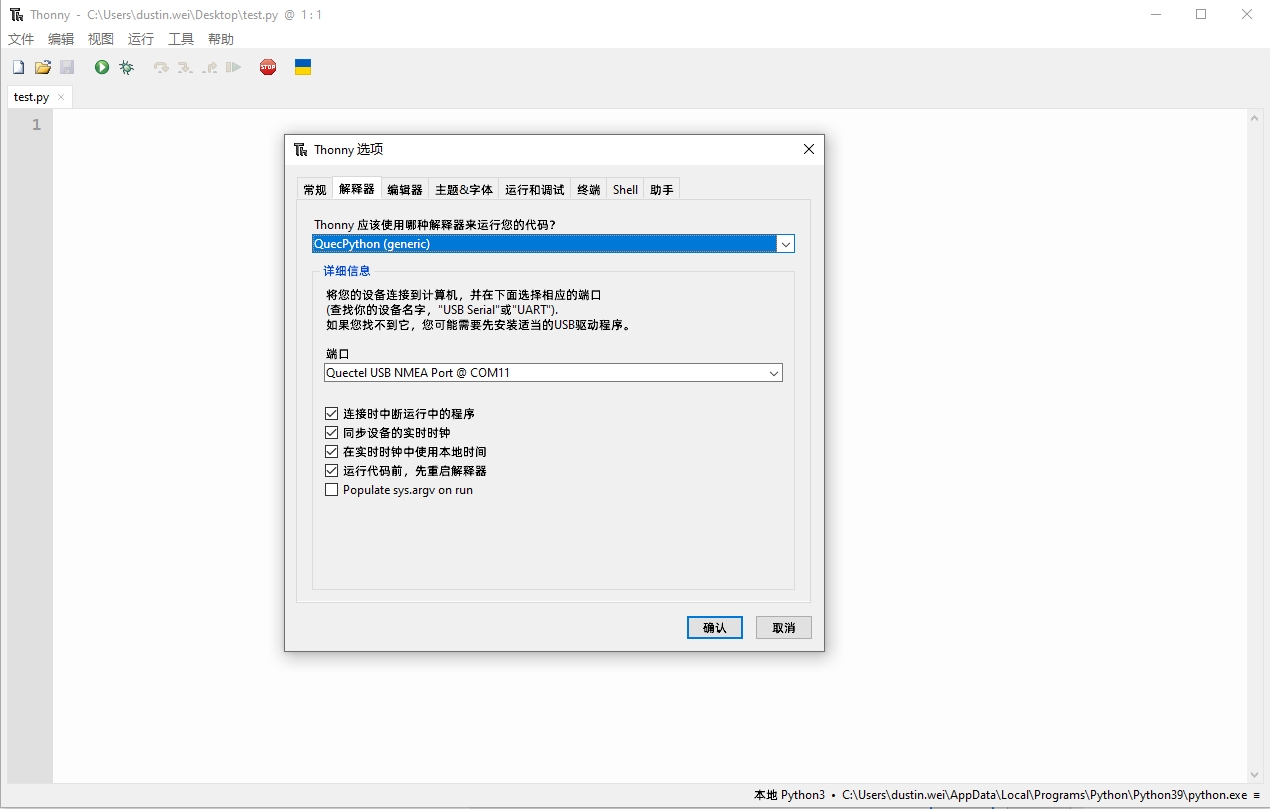Click the Step out icon
This screenshot has height=809, width=1270.
pos(209,67)
